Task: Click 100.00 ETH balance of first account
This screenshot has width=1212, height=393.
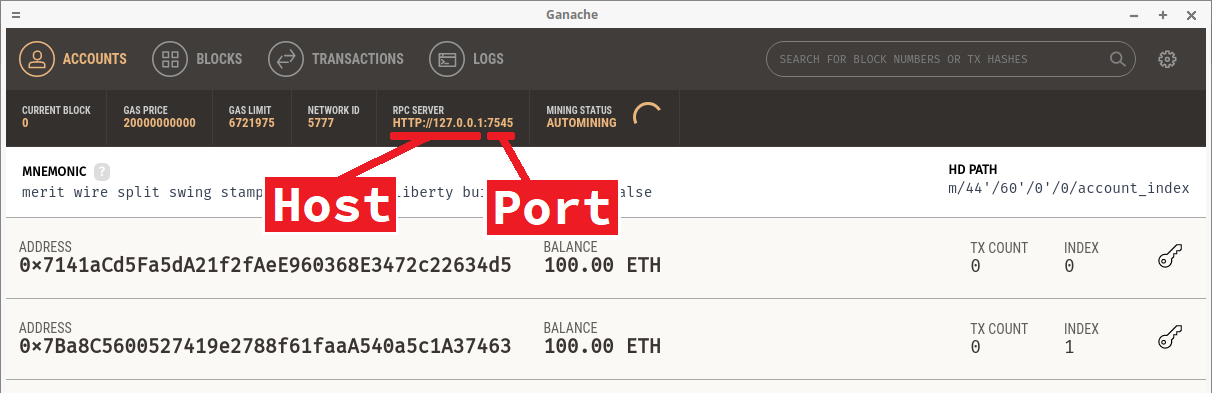Action: pyautogui.click(x=602, y=266)
